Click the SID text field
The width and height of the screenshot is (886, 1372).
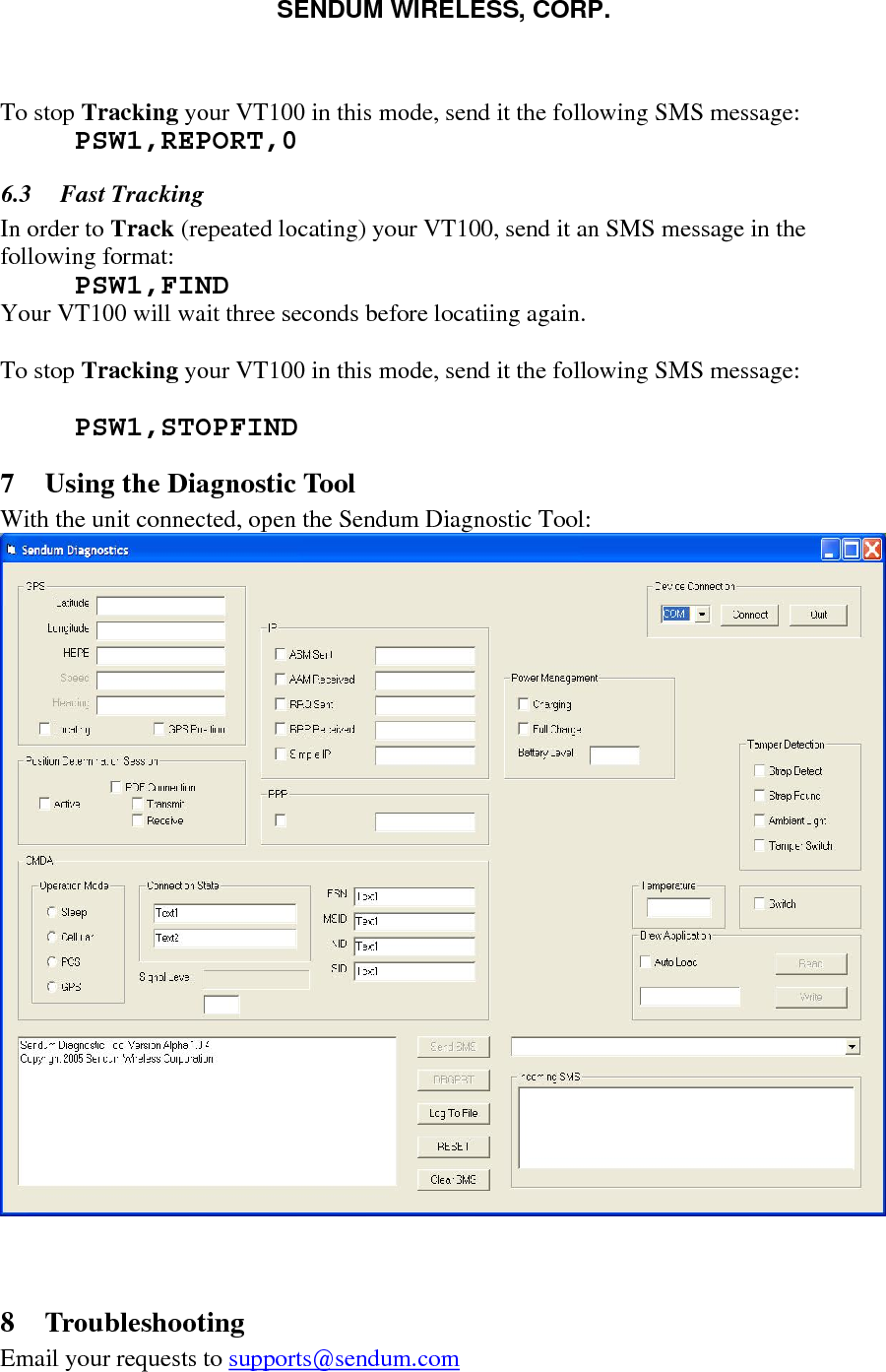[x=414, y=971]
